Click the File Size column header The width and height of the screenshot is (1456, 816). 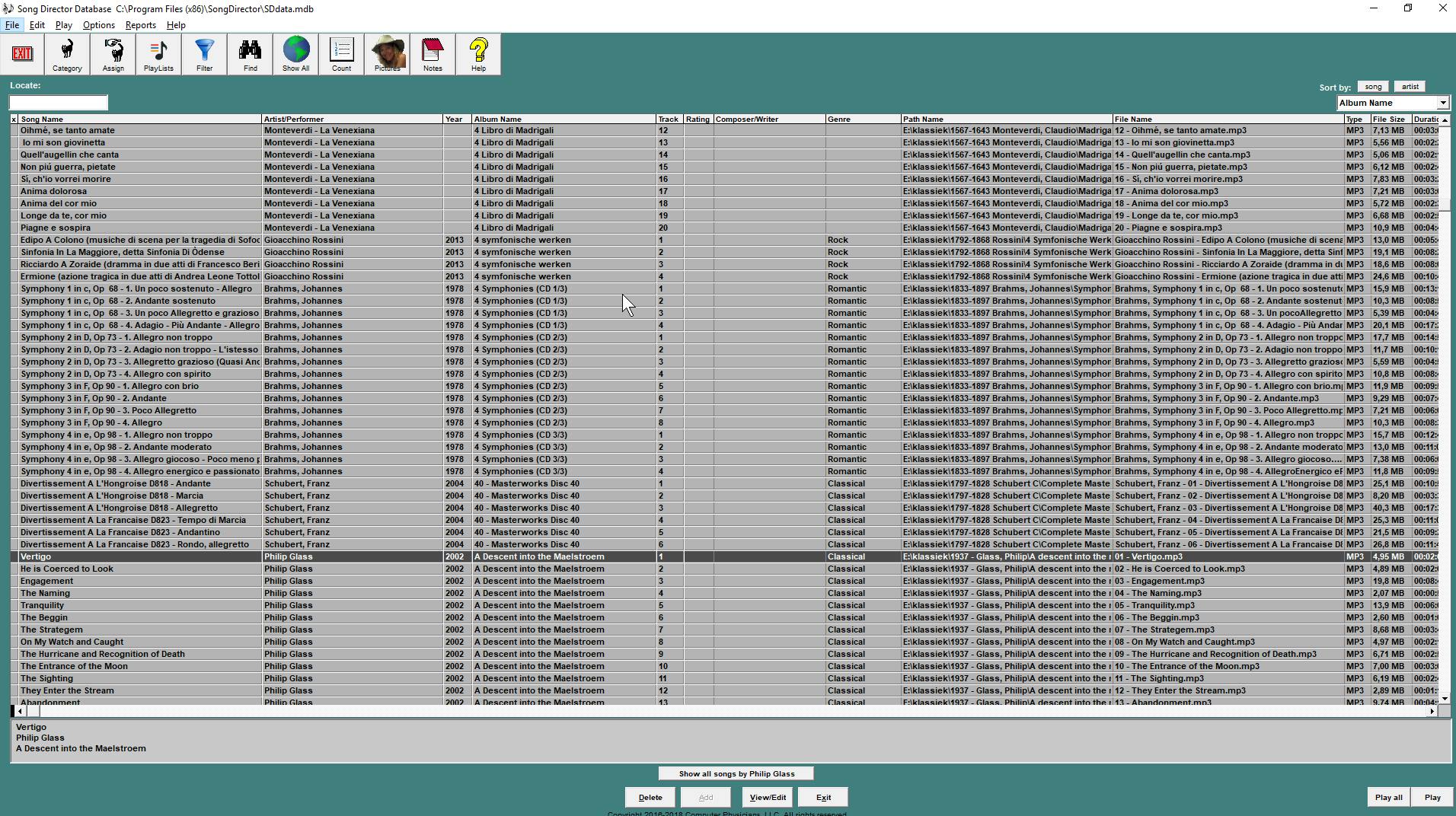1390,120
